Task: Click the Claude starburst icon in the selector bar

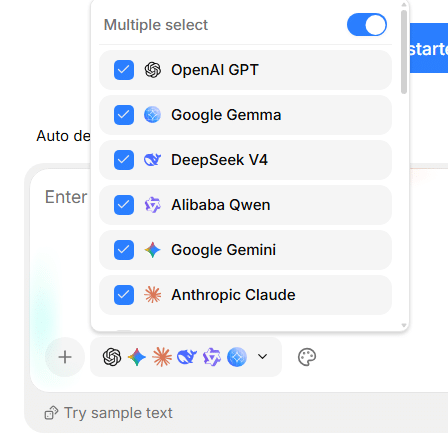Action: tap(162, 357)
